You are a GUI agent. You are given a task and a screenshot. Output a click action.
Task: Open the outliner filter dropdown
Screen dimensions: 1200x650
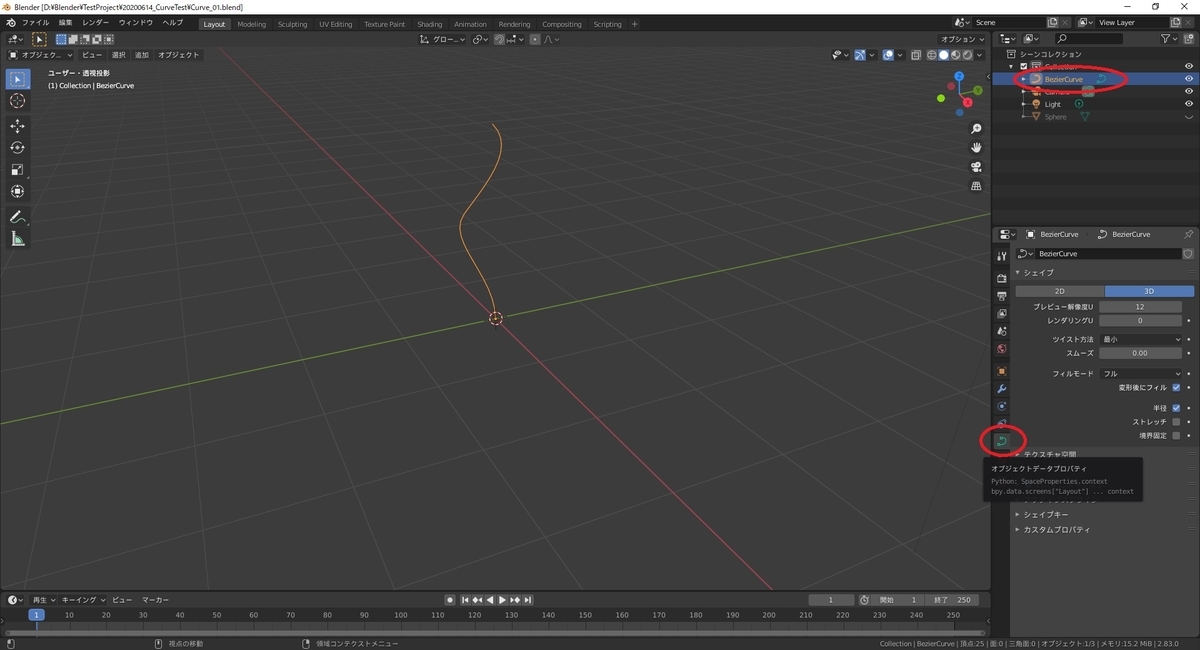click(x=1171, y=38)
